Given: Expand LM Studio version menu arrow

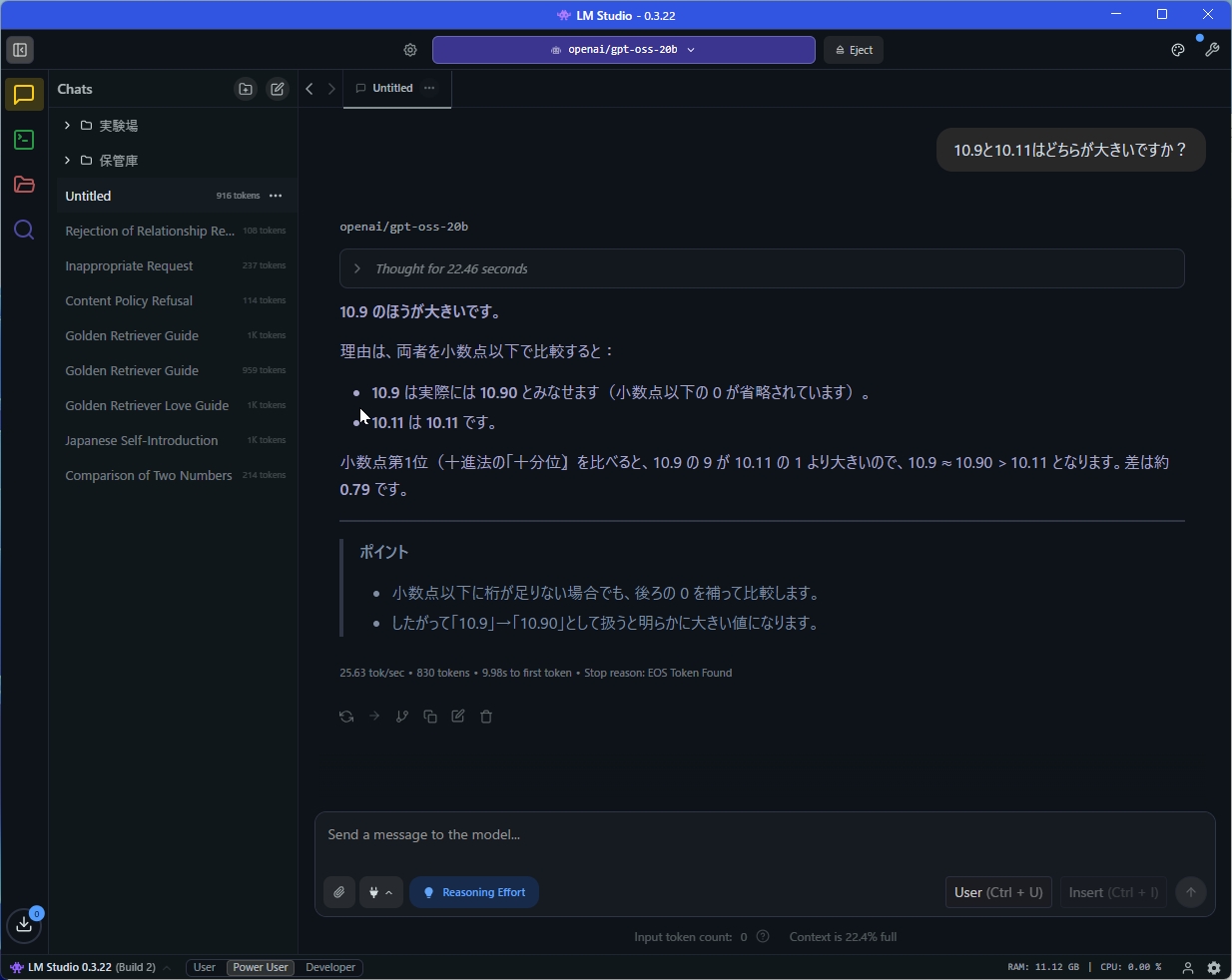Looking at the screenshot, I should [167, 967].
